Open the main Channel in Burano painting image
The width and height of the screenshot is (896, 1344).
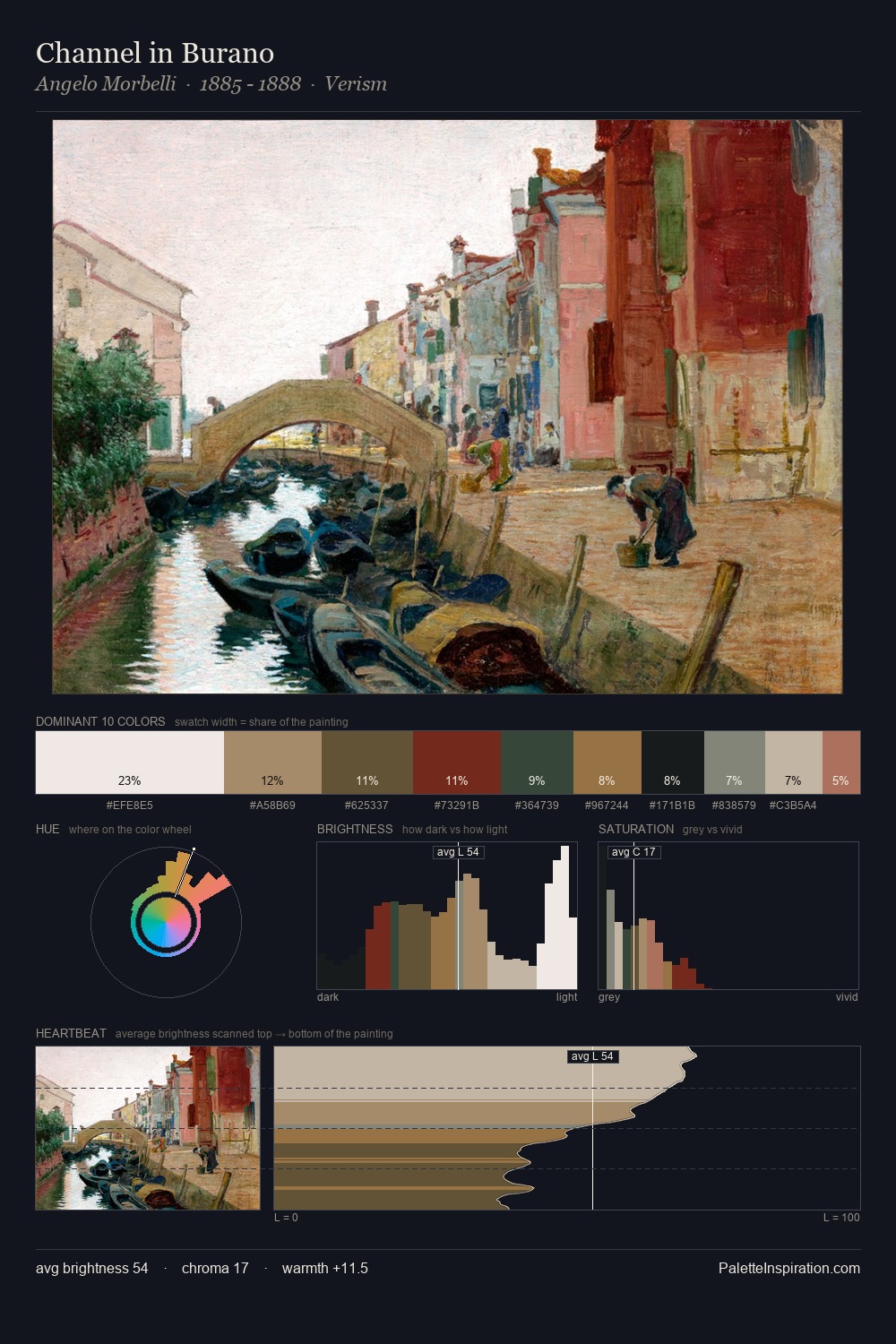point(447,407)
